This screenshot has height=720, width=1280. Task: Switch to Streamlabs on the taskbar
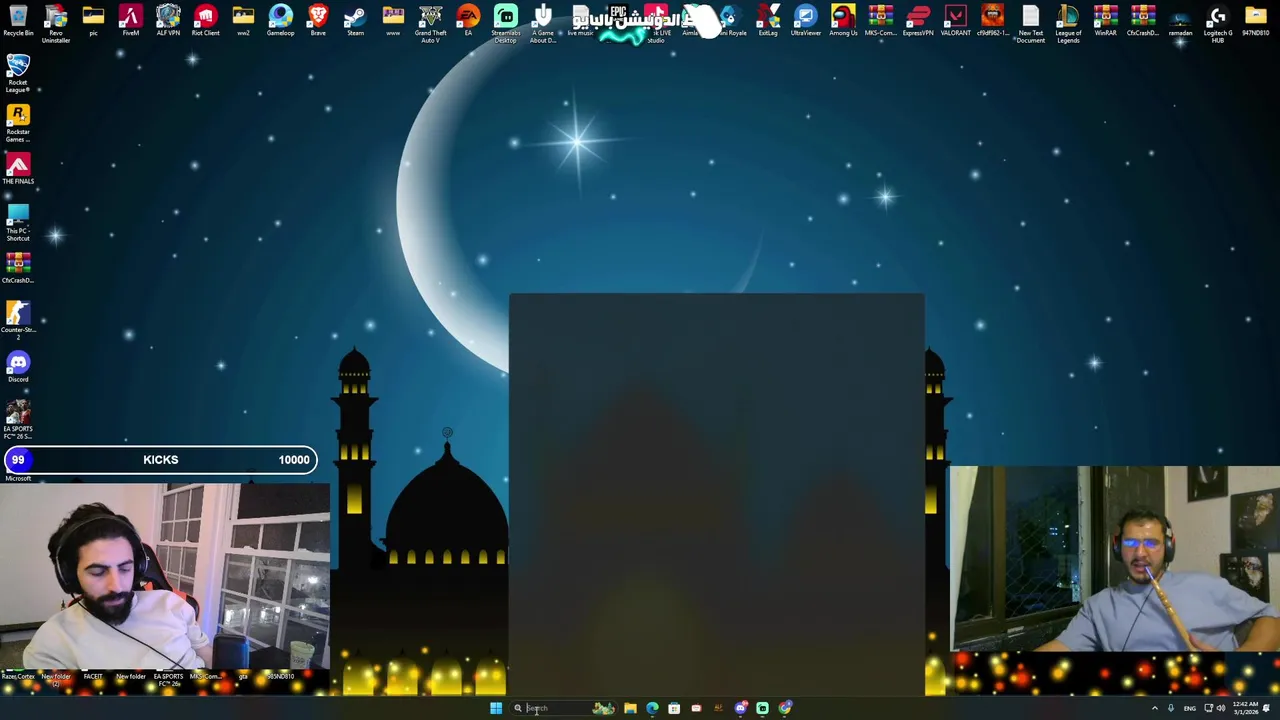pyautogui.click(x=763, y=708)
